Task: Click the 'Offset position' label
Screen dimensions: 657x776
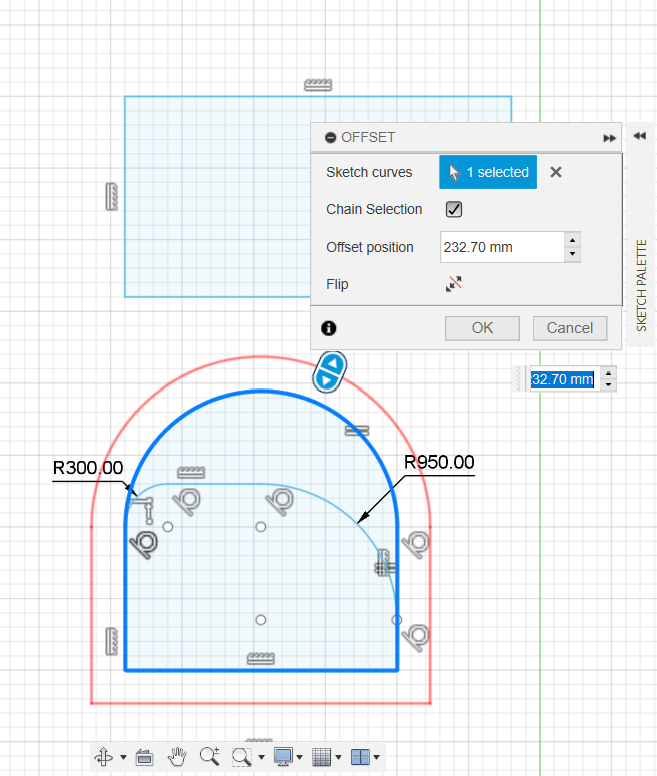Action: [x=370, y=247]
